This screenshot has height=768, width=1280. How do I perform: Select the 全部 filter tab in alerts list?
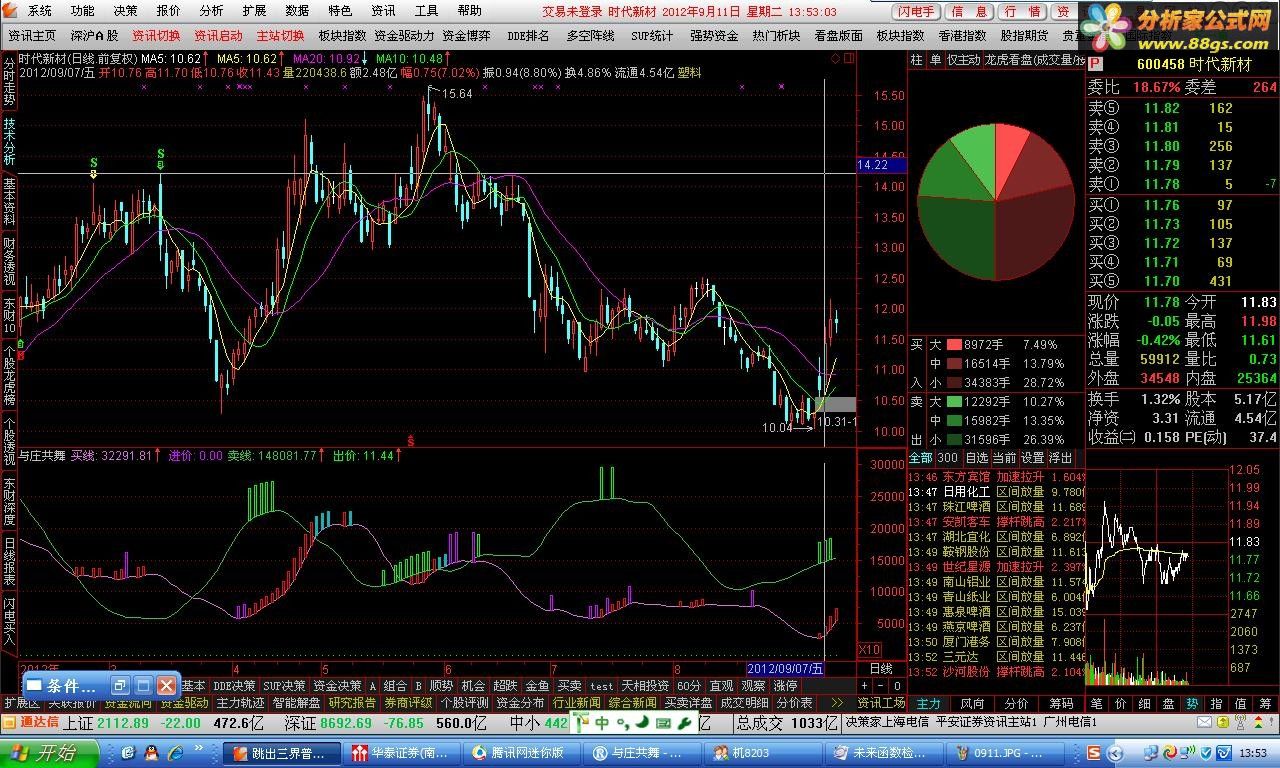coord(920,457)
